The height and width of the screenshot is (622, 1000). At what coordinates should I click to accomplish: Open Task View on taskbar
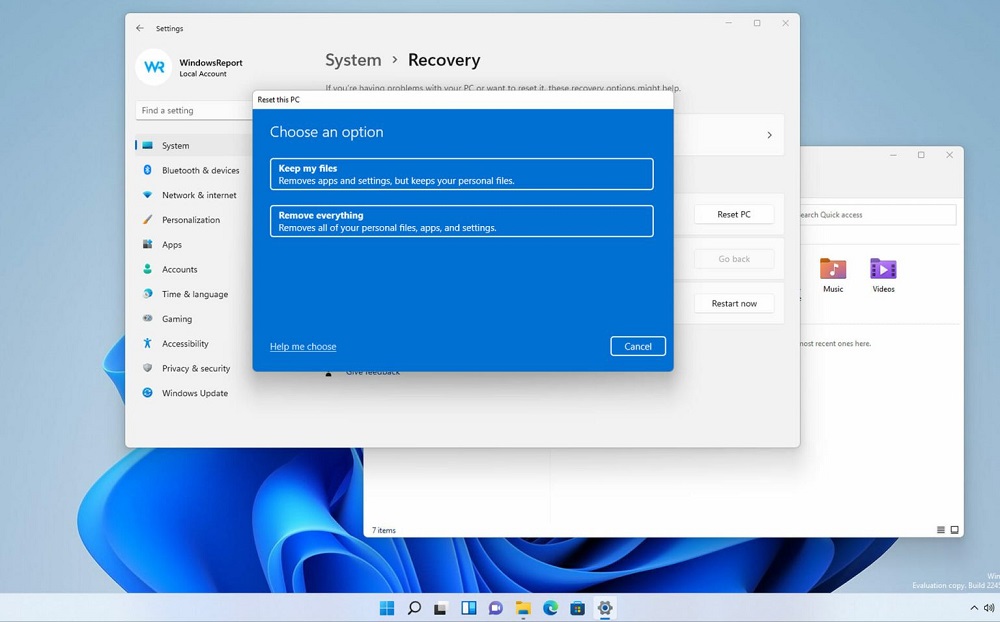tap(441, 608)
